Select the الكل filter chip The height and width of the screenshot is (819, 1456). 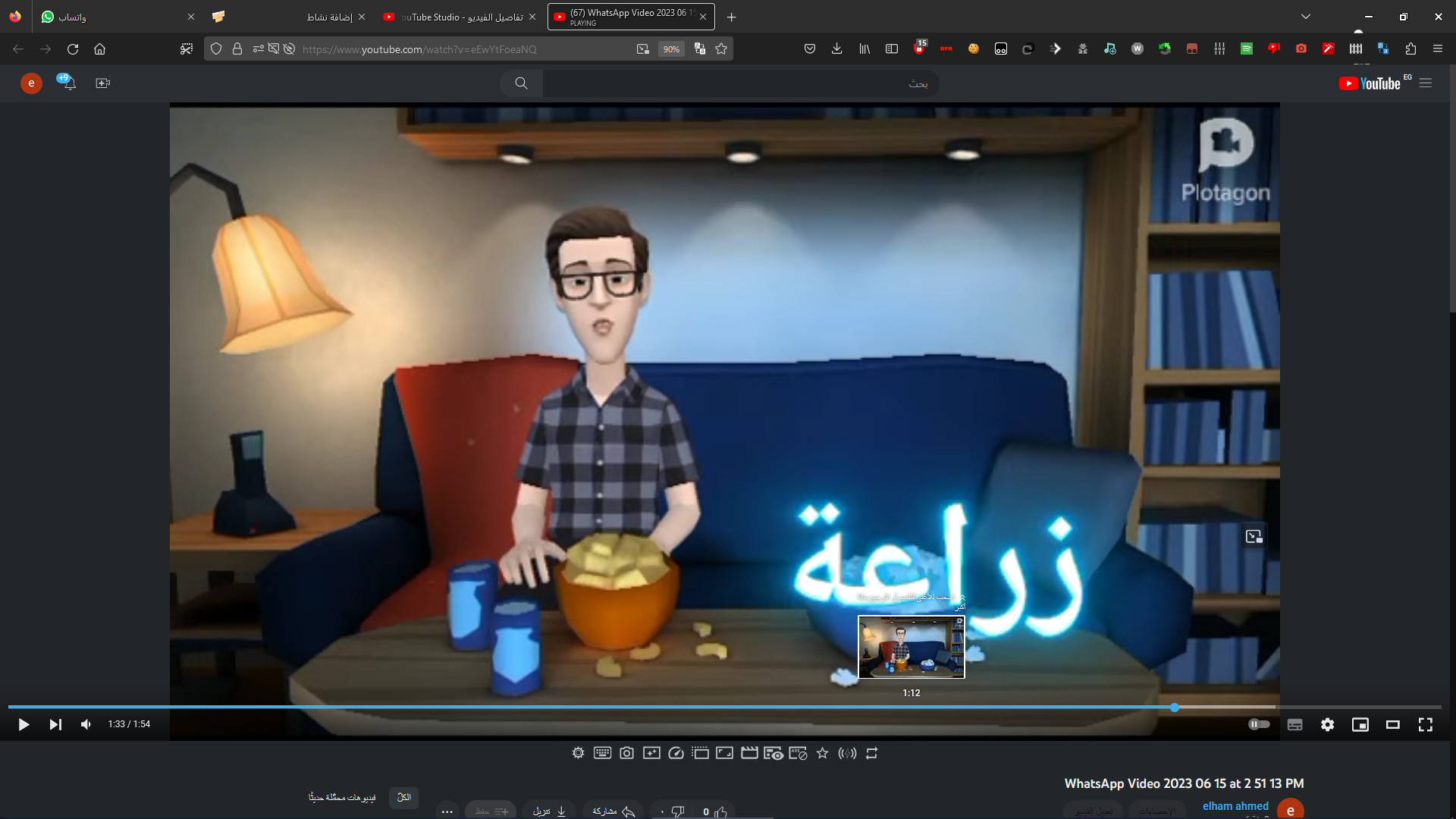point(404,797)
